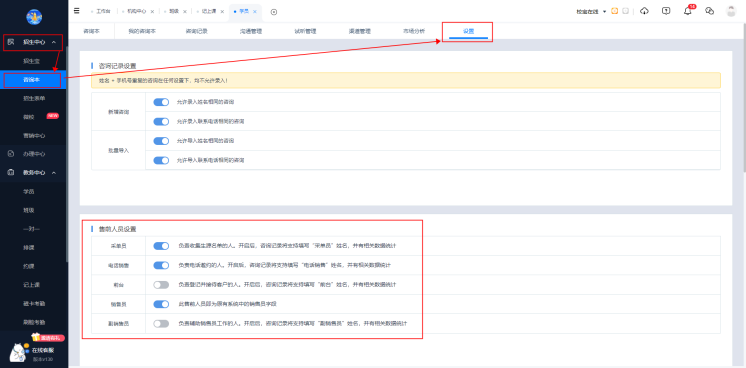Open the WeChat chat bubbles icon
The image size is (746, 368).
point(710,11)
